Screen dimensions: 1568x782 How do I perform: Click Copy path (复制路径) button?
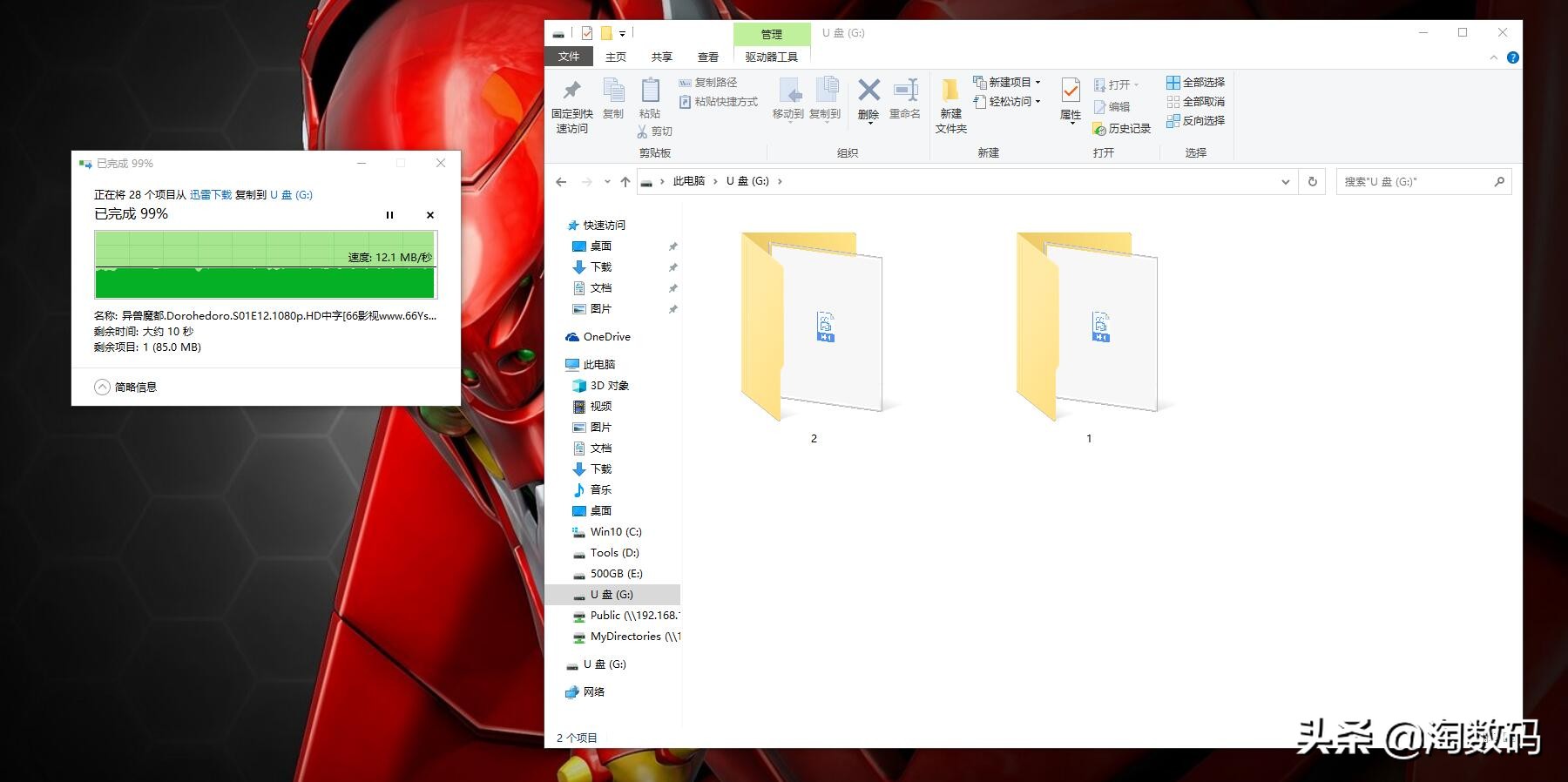click(708, 82)
